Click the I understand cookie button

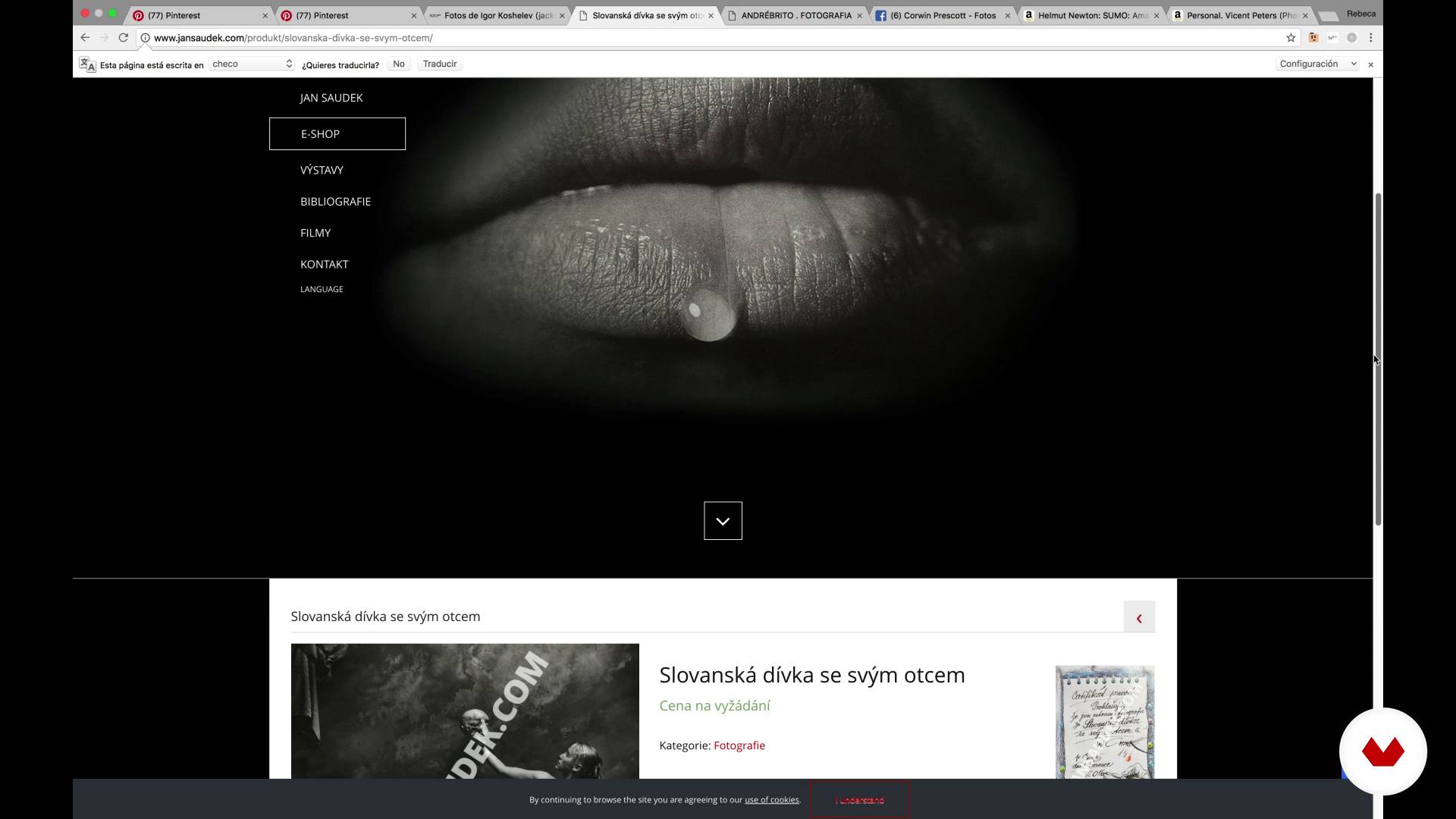coord(859,800)
